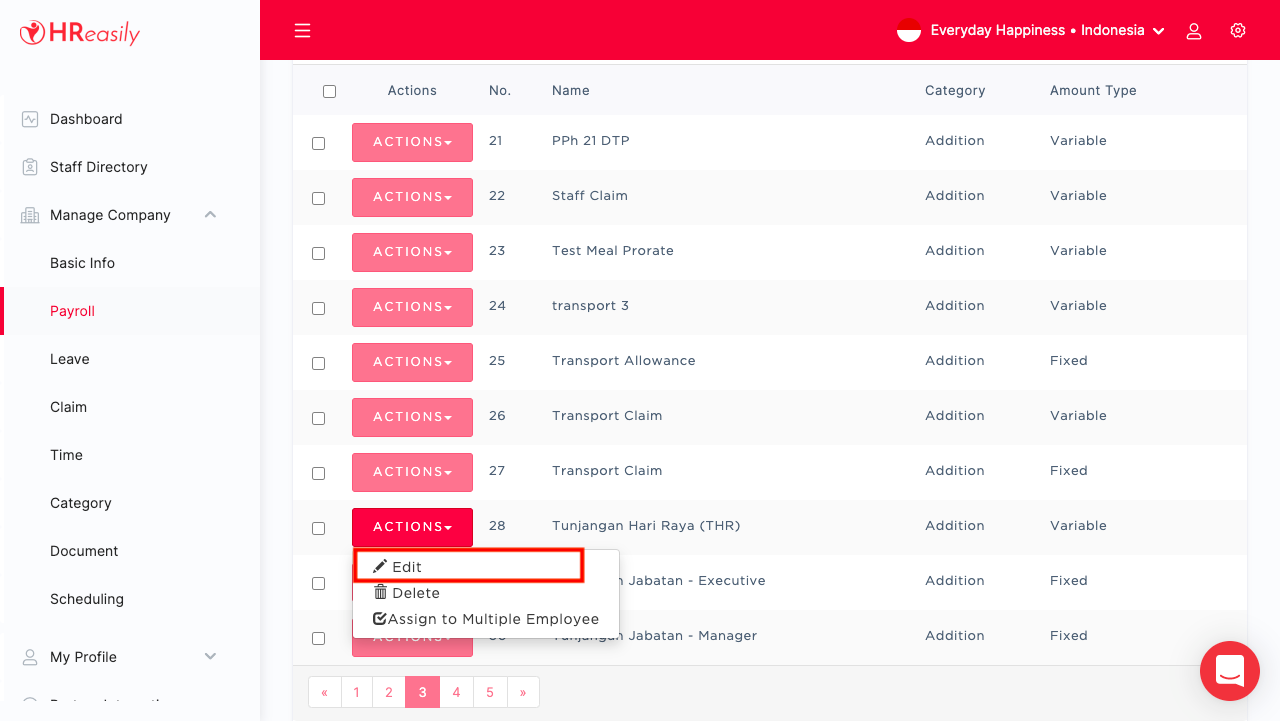Check the box for row 26 Transport Claim
Viewport: 1280px width, 721px height.
click(x=318, y=418)
